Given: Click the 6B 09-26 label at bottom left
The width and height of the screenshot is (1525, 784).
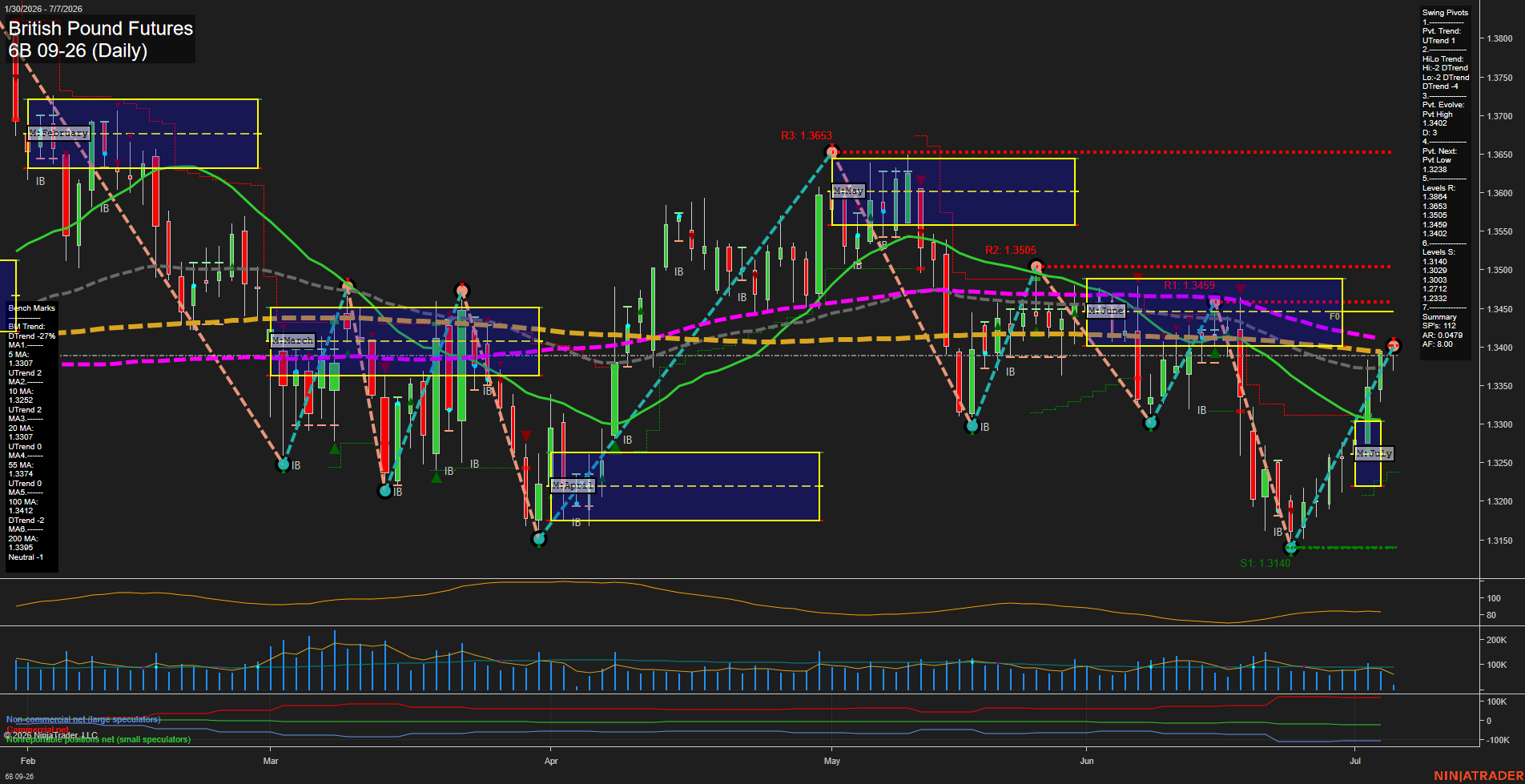Looking at the screenshot, I should 19,777.
